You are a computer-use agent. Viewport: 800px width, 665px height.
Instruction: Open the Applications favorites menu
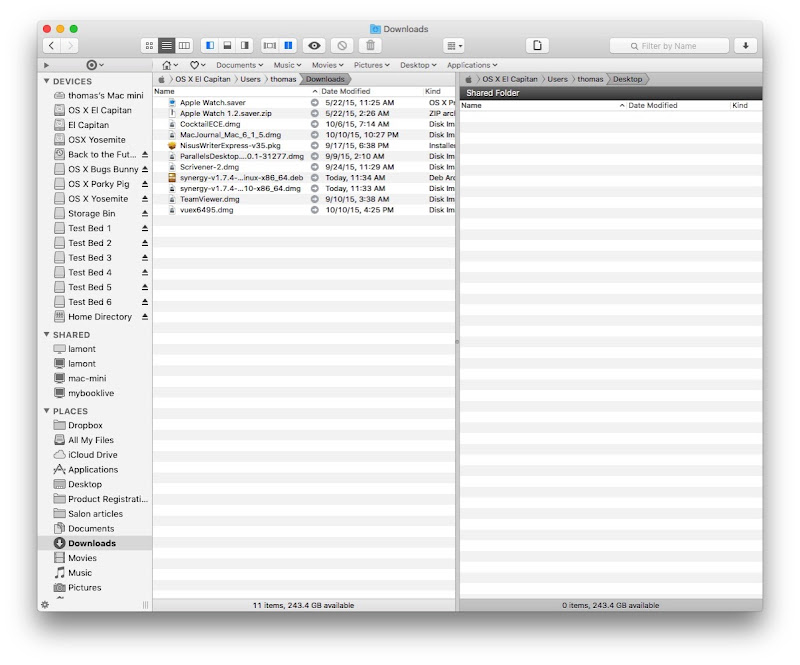pyautogui.click(x=472, y=65)
